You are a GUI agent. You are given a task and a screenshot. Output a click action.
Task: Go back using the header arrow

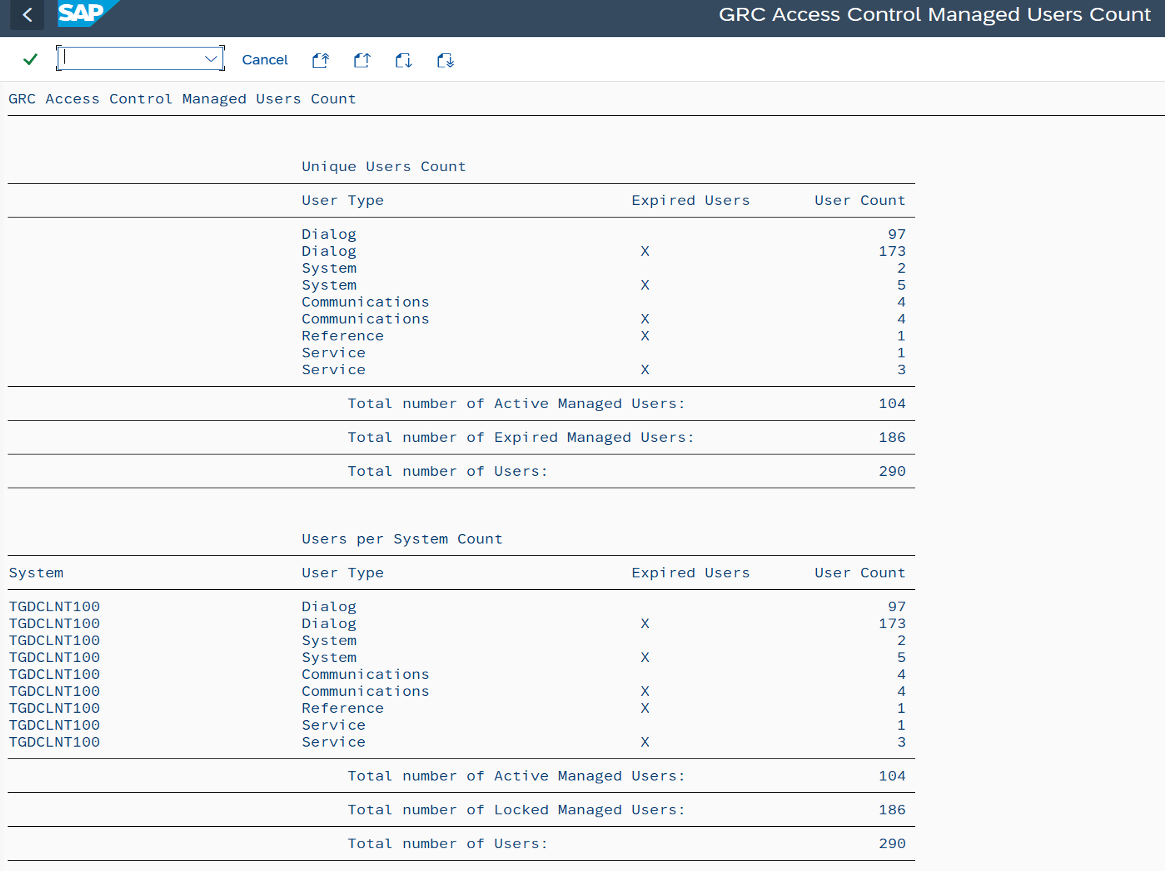tap(27, 14)
